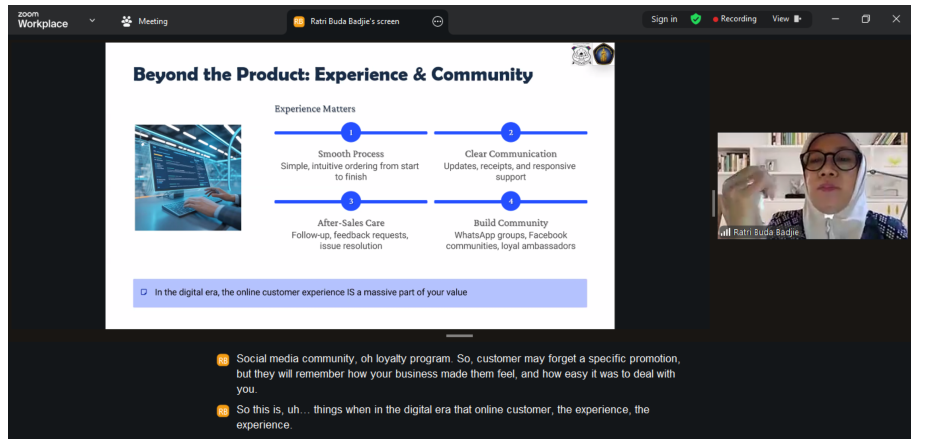Click the green encryption shield icon

pyautogui.click(x=696, y=19)
